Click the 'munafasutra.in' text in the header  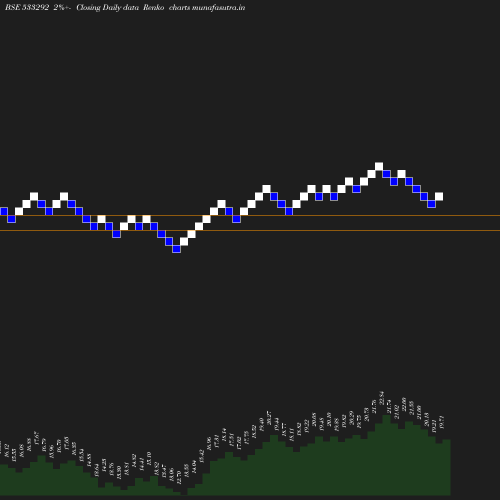218,7
